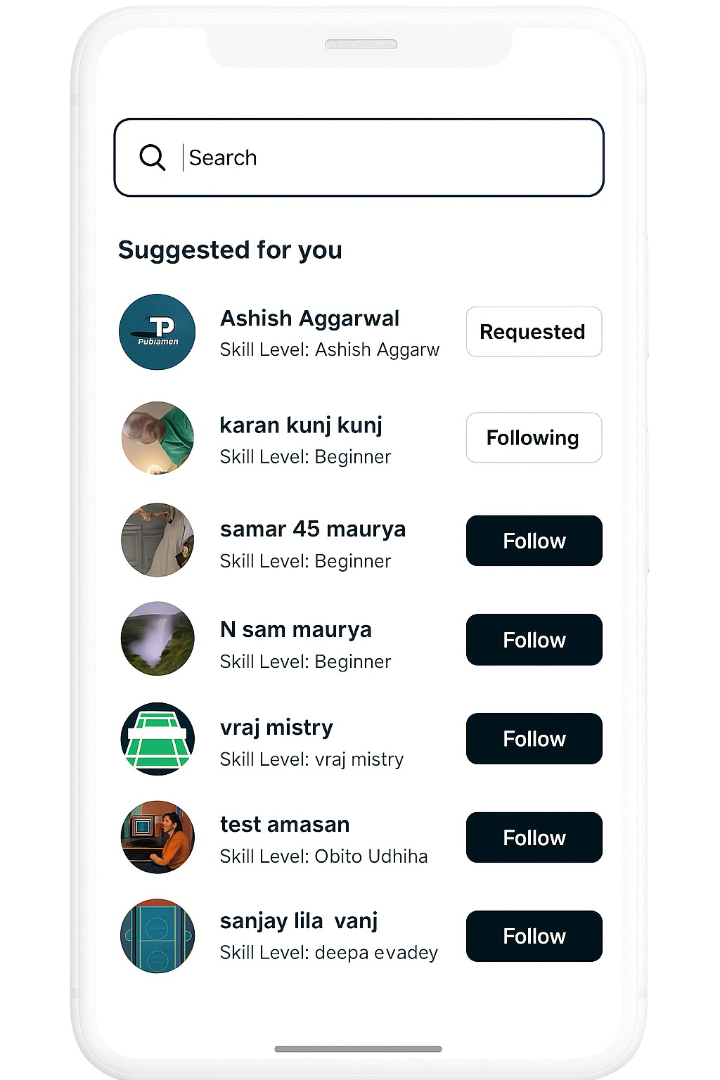
Task: Open Ashish Aggarwal's Publamen profile avatar
Action: click(157, 332)
